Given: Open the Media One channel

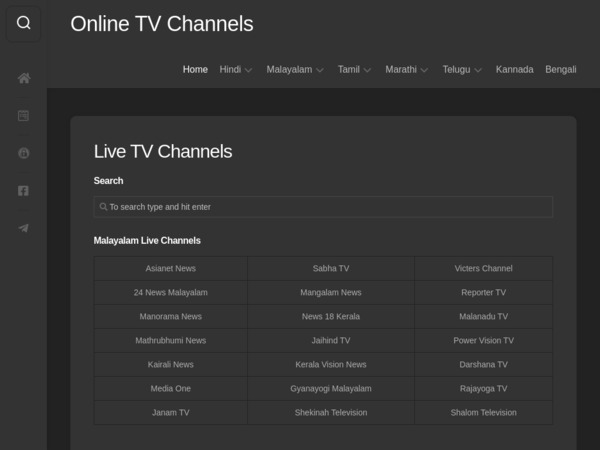Looking at the screenshot, I should [x=171, y=388].
